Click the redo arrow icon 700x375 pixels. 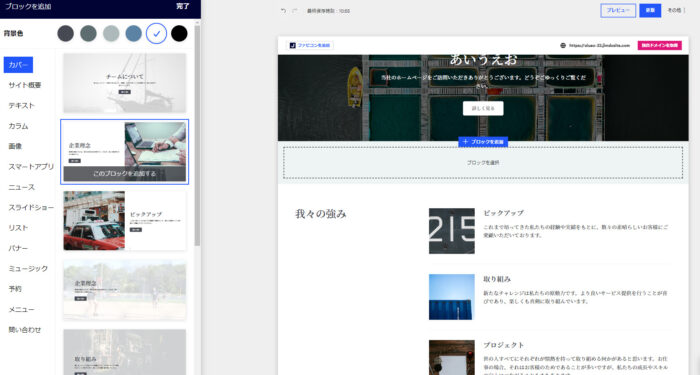pyautogui.click(x=295, y=10)
